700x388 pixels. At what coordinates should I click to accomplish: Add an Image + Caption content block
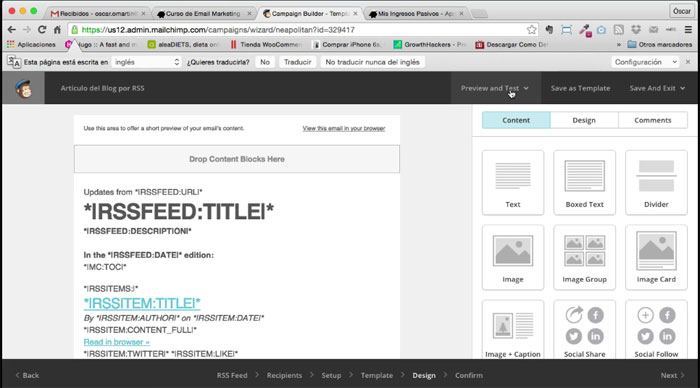coord(512,330)
